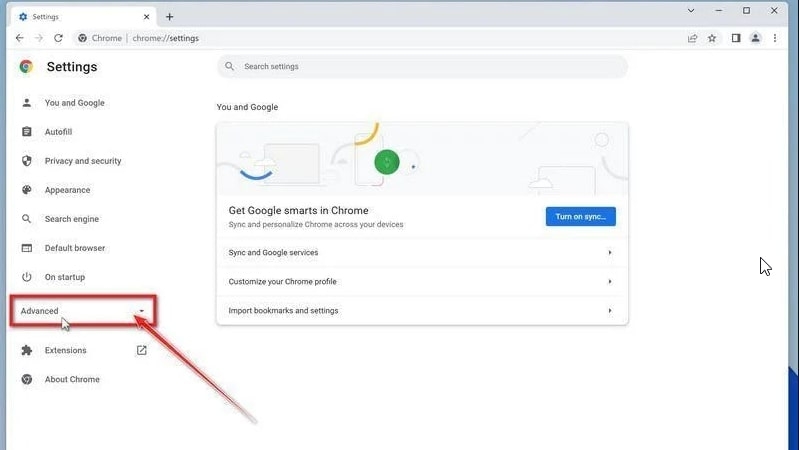Viewport: 799px width, 450px height.
Task: Click the About Chrome logo icon
Action: (26, 380)
